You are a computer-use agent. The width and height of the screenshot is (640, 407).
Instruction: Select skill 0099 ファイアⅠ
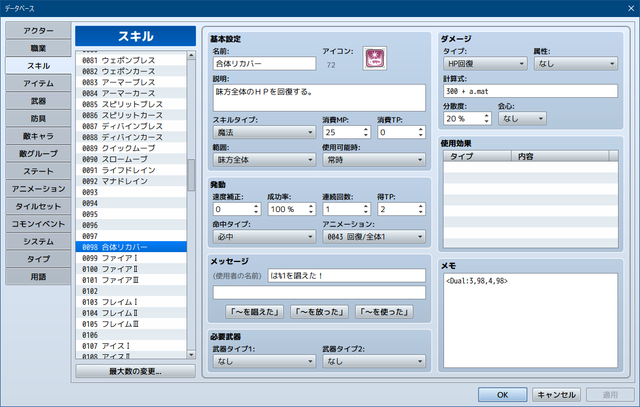point(131,258)
